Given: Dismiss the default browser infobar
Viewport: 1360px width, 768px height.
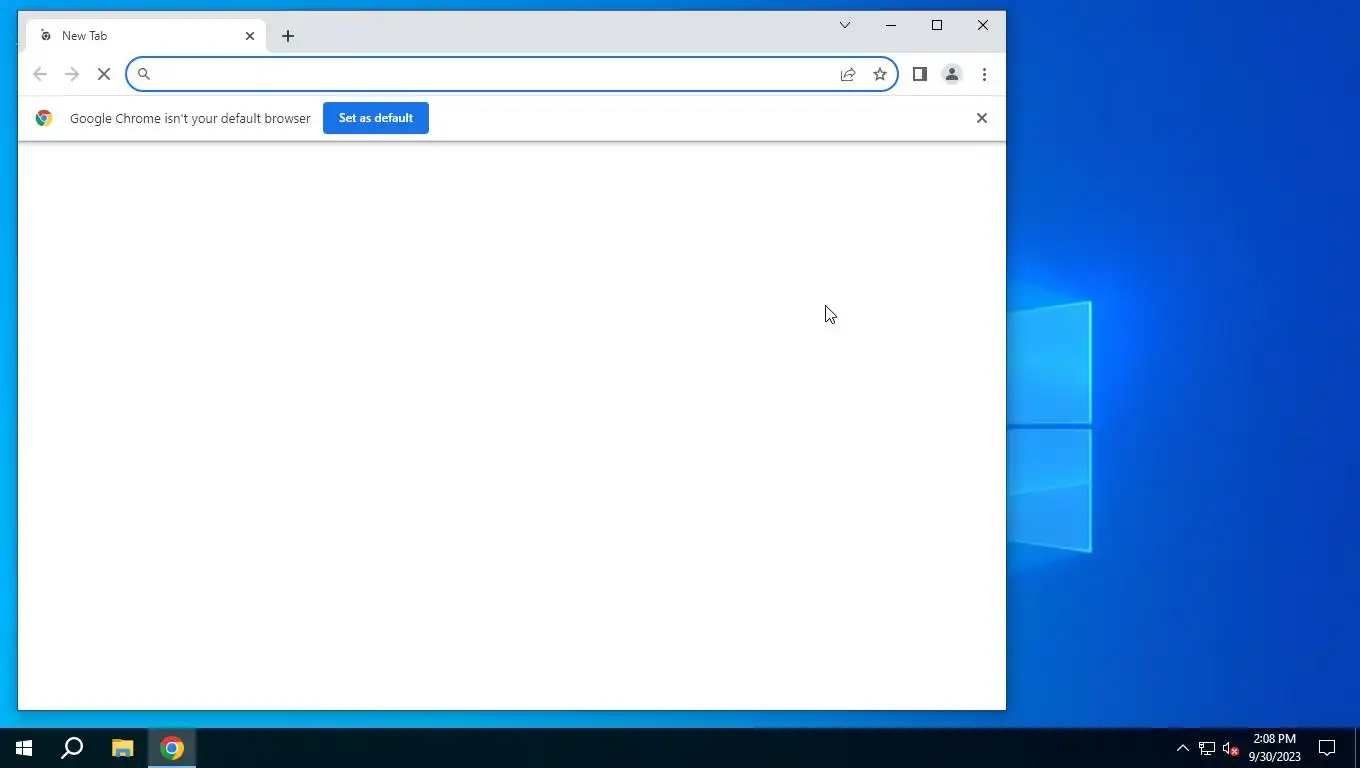Looking at the screenshot, I should pos(982,118).
